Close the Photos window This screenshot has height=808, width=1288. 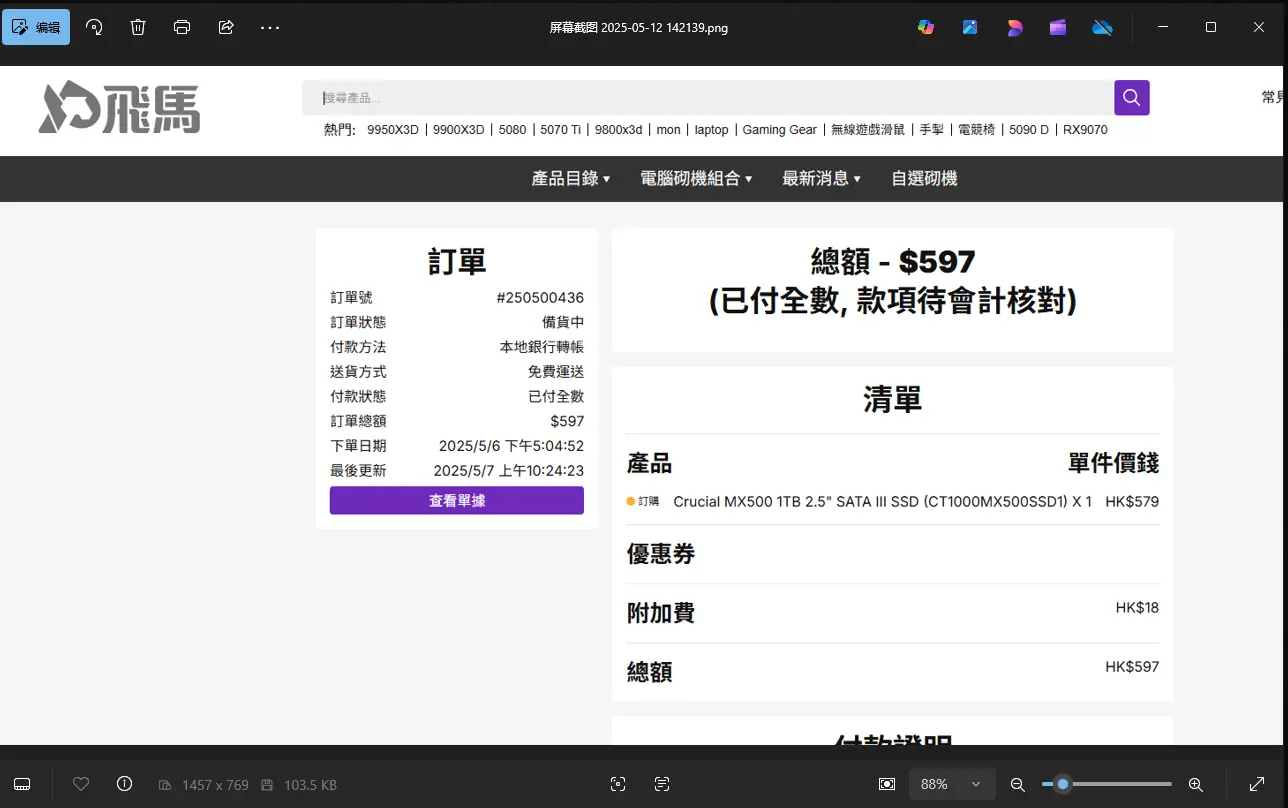click(1261, 27)
